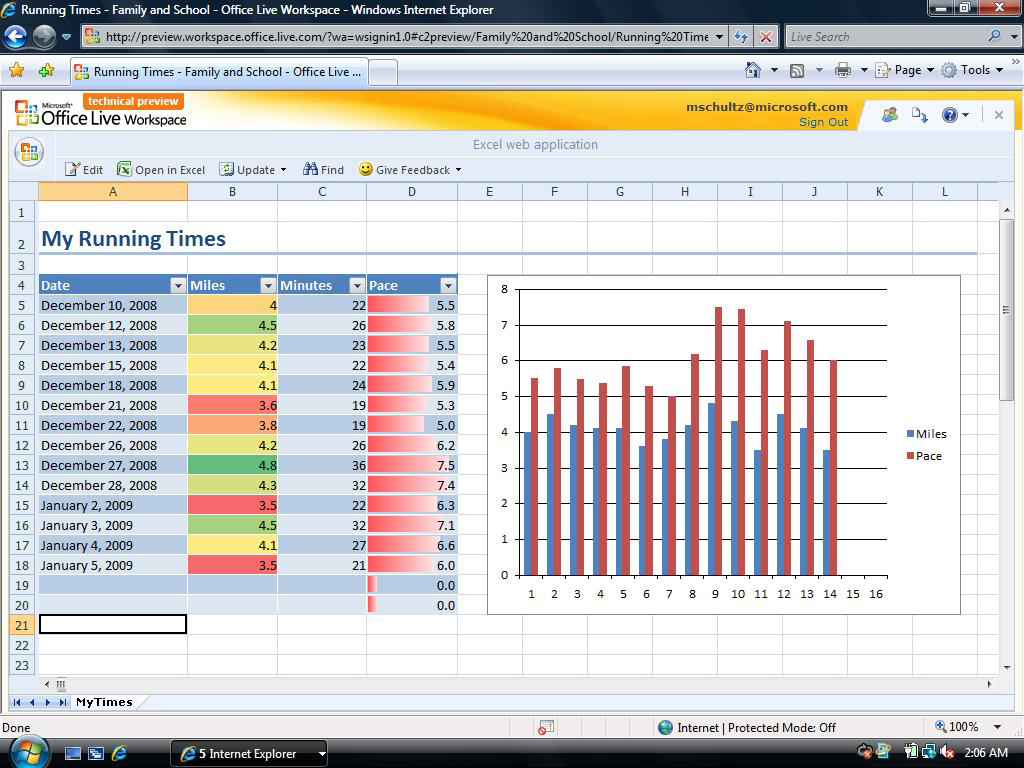This screenshot has height=768, width=1024.
Task: Click the Favorites star icon
Action: pos(16,71)
